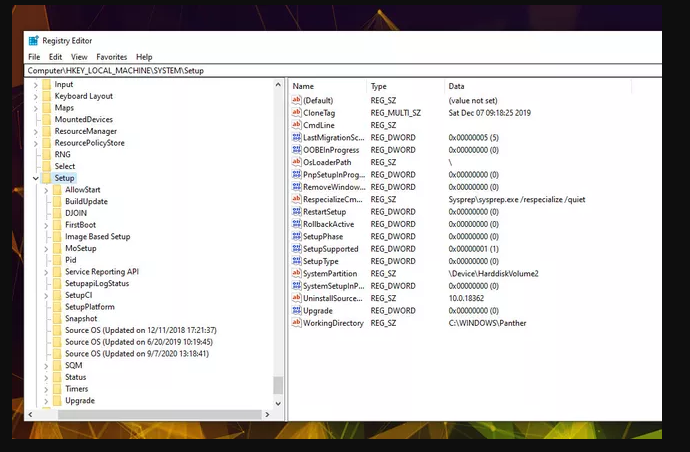The image size is (690, 452).
Task: Click the LastMigrationSc... DWORD value icon
Action: tap(297, 137)
